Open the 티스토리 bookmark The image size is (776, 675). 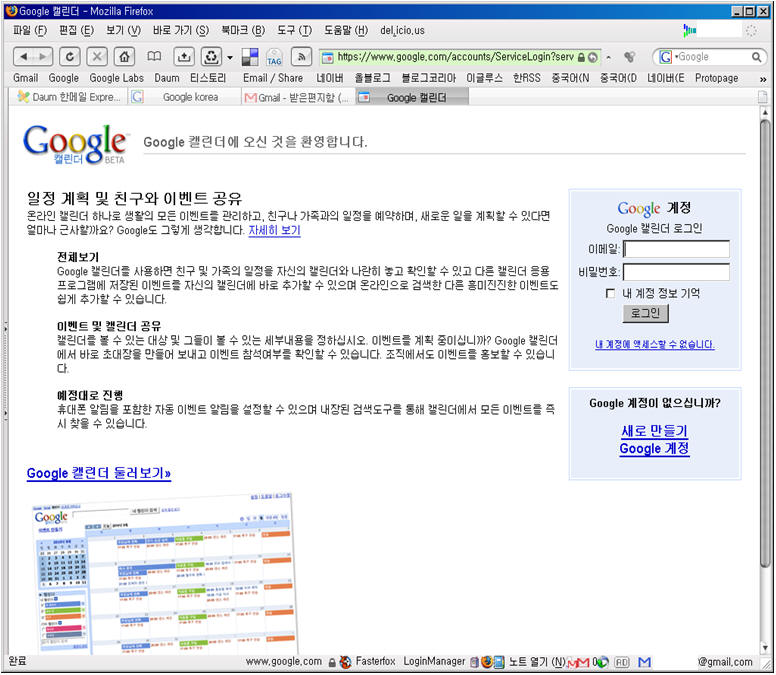[x=208, y=78]
